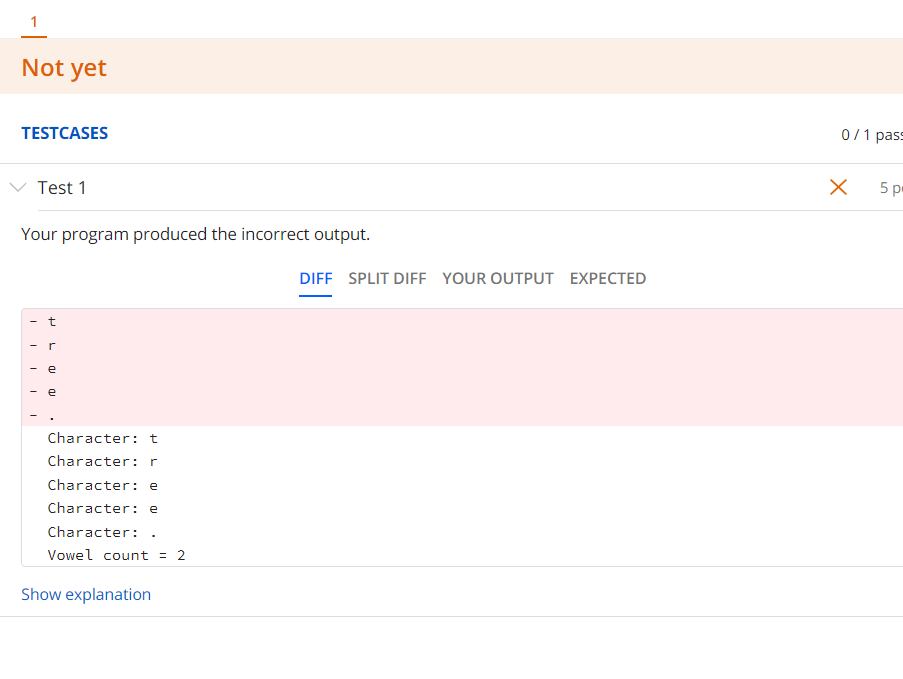The height and width of the screenshot is (679, 903).
Task: Select the DIFF tab
Action: point(315,278)
